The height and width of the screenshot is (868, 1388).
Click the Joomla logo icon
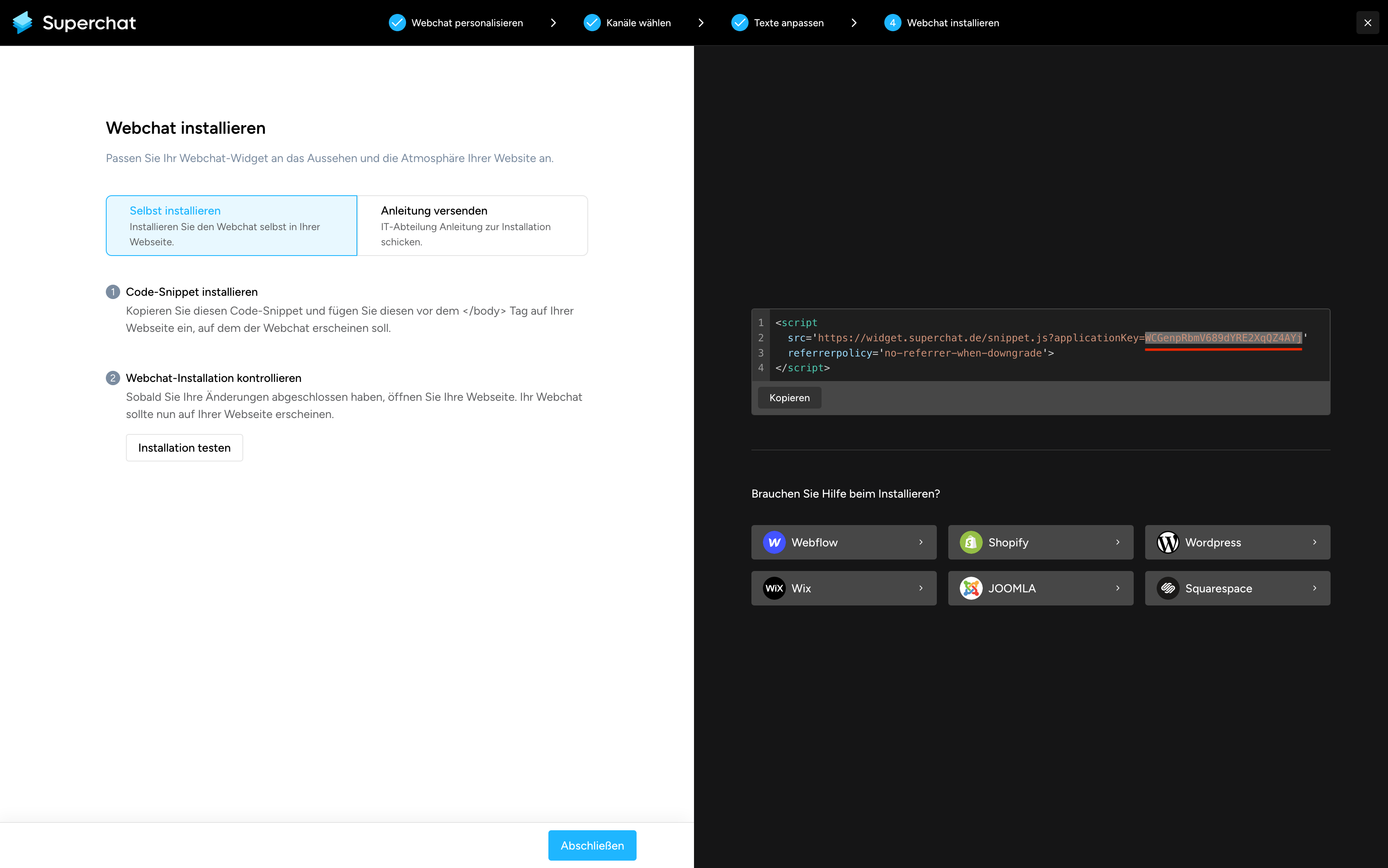coord(971,588)
